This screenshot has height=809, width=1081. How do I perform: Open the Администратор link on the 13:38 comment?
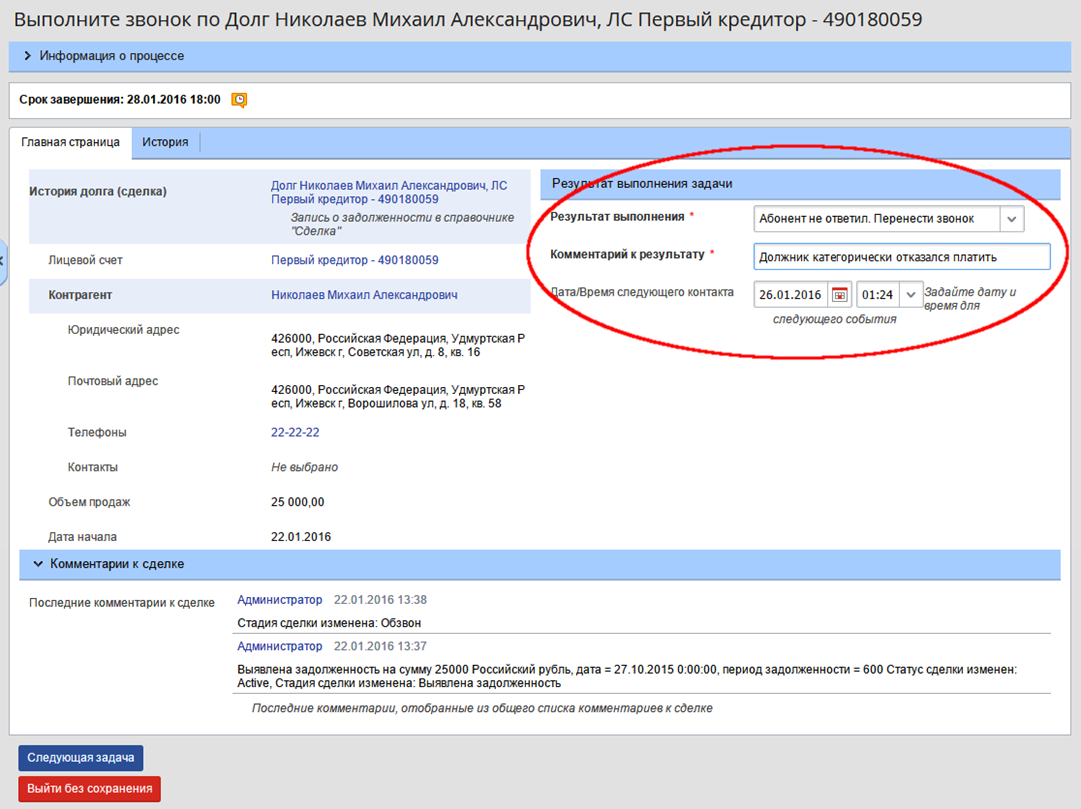279,600
